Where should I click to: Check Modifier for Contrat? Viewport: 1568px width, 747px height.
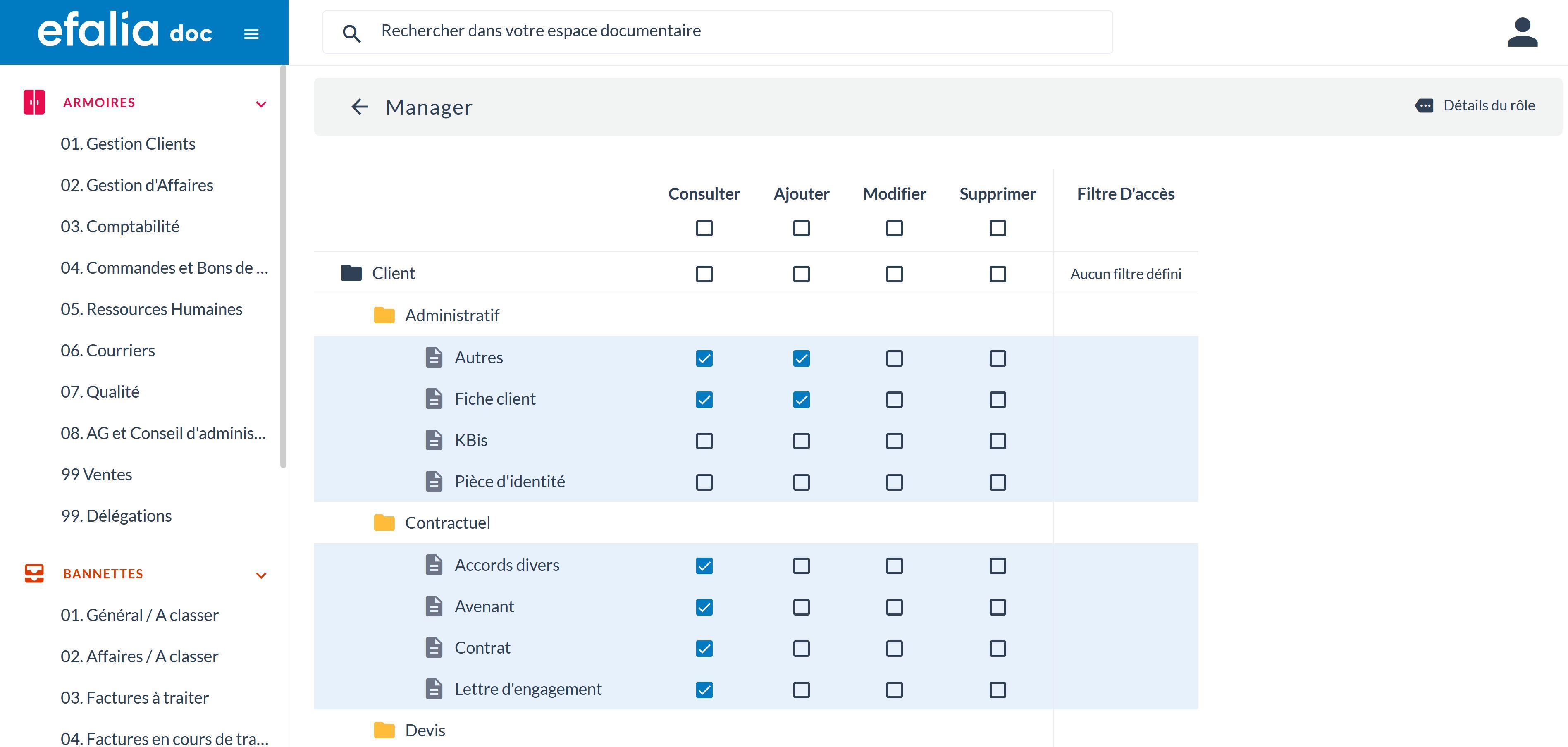894,648
